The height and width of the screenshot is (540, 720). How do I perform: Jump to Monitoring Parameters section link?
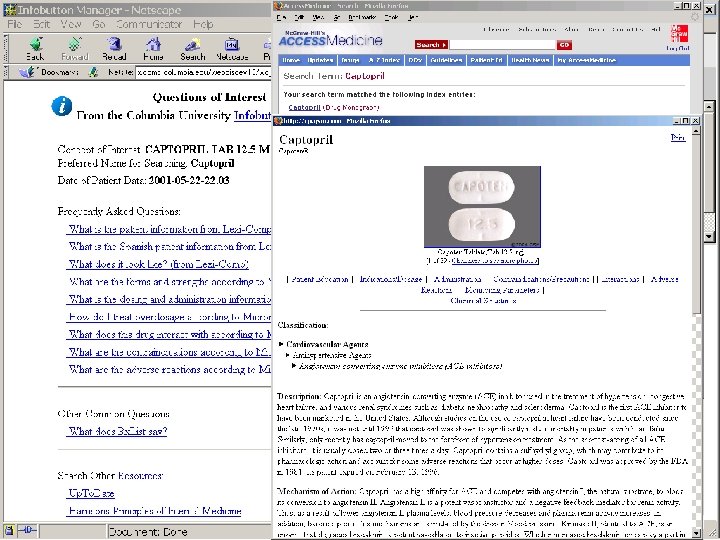click(x=502, y=290)
